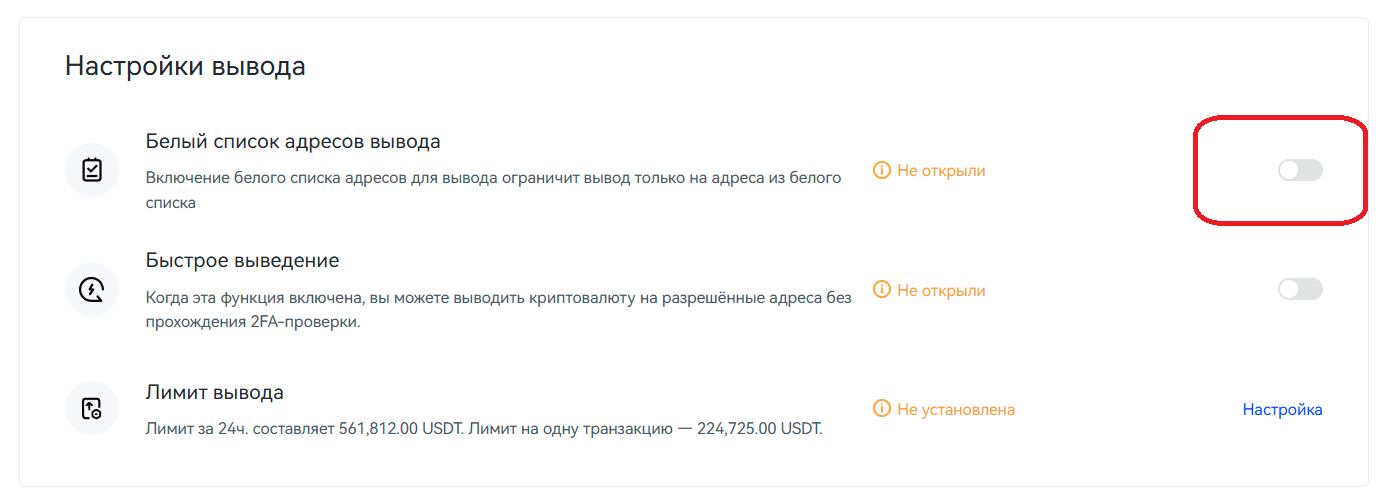Enable the Белый список адресов вывода toggle
Screen dimensions: 1383x504
[1300, 170]
